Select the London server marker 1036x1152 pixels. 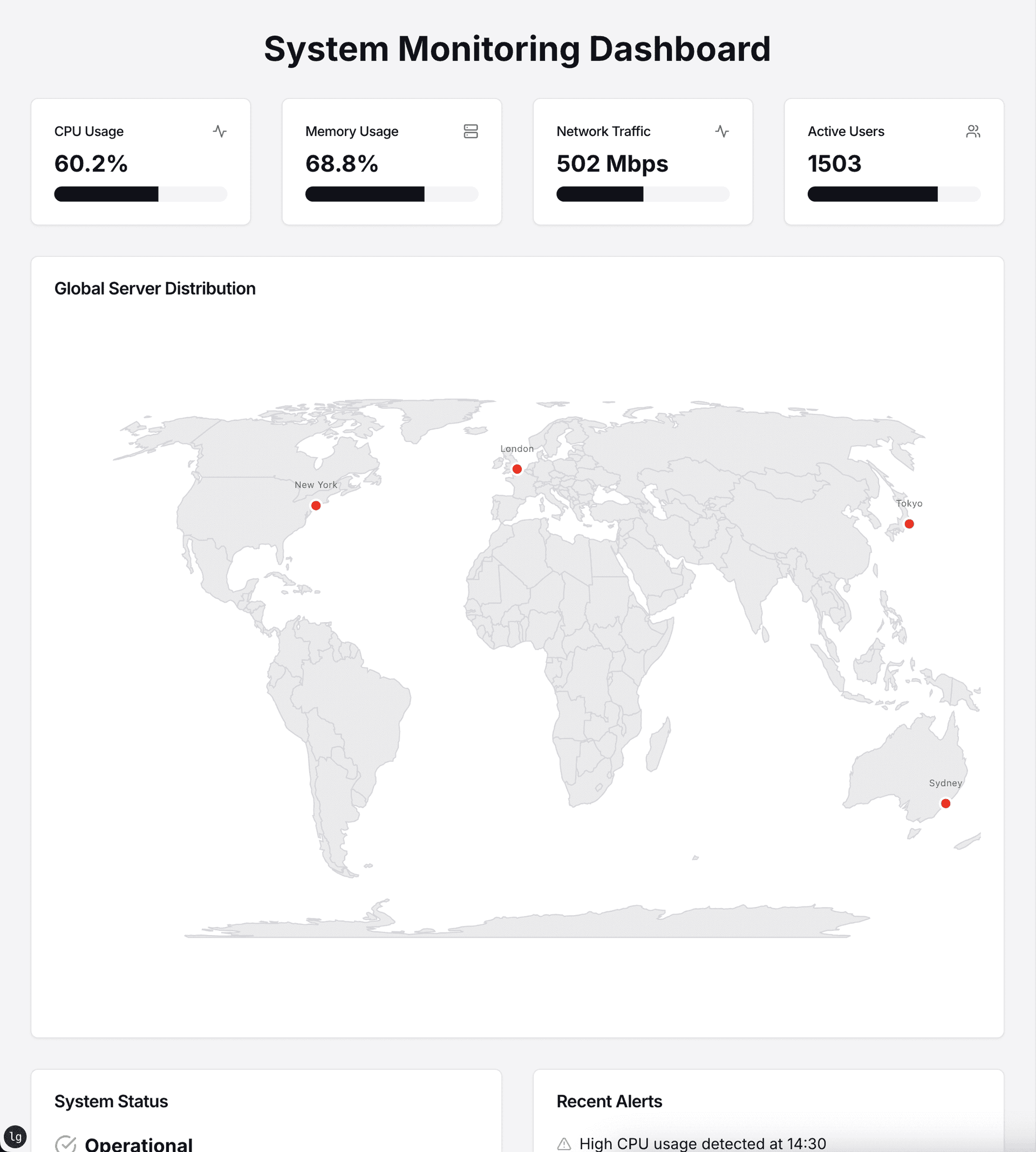[517, 469]
